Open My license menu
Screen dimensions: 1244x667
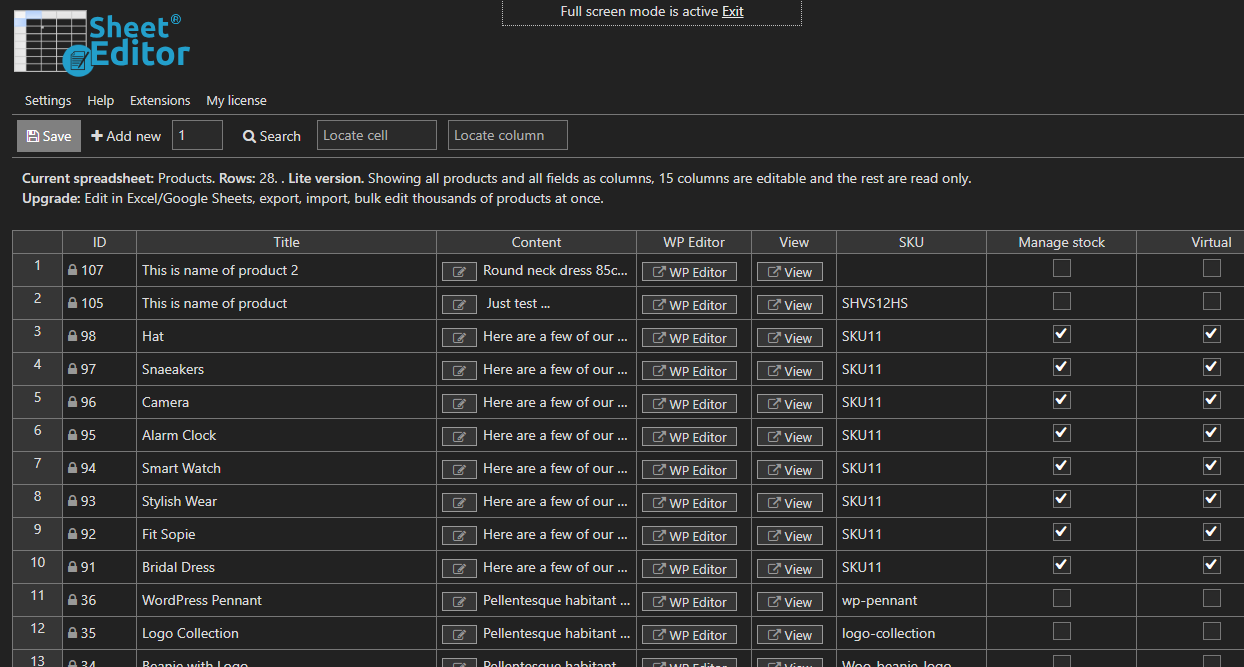(236, 100)
